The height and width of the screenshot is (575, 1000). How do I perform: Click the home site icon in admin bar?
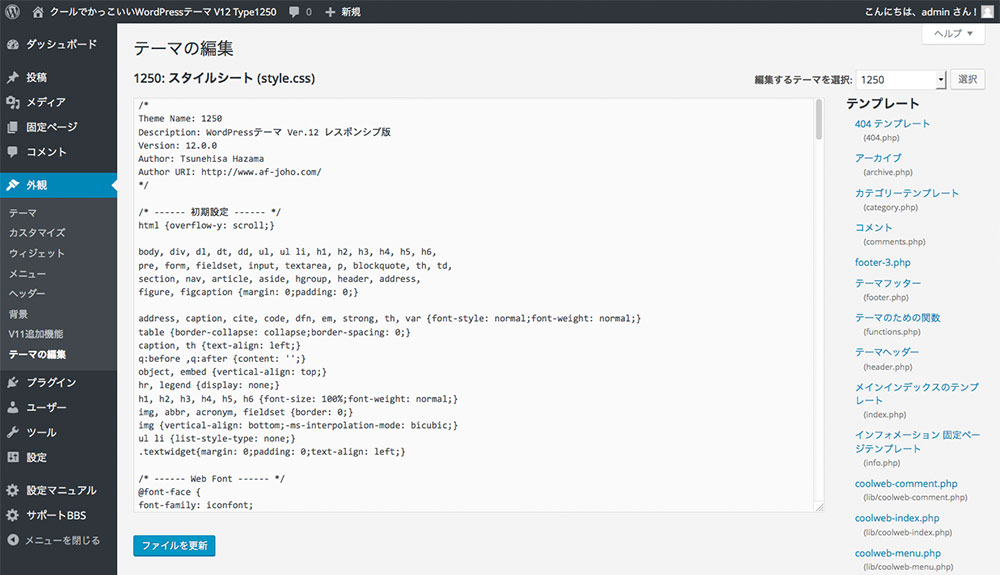pyautogui.click(x=38, y=11)
